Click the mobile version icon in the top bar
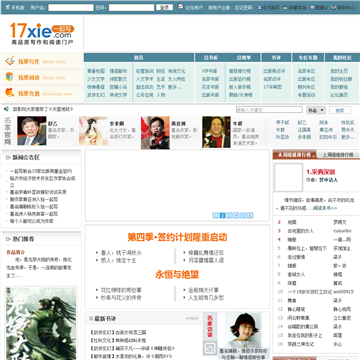The height and width of the screenshot is (360, 360). [x=8, y=7]
